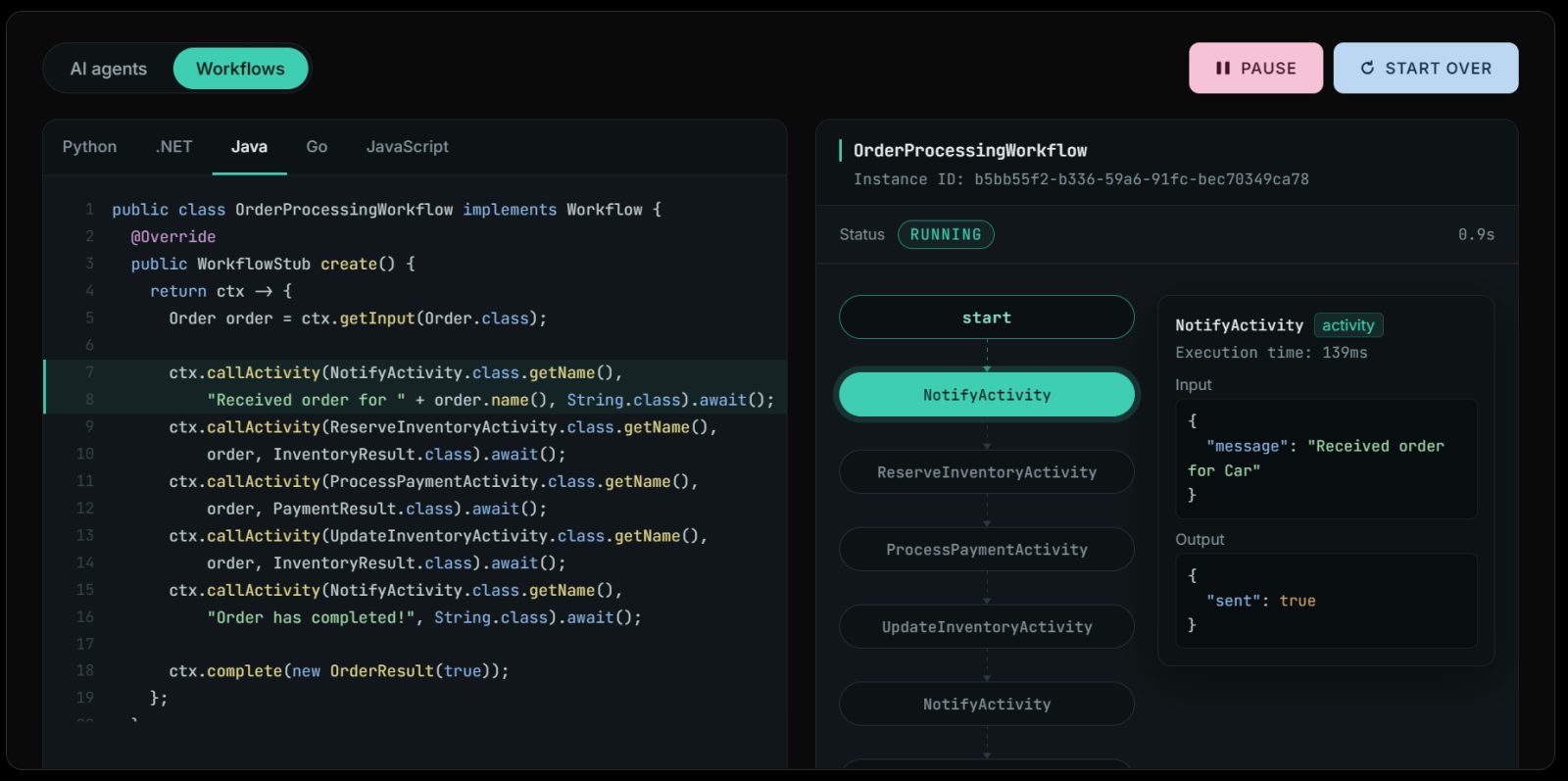Switch to the .NET tab
The width and height of the screenshot is (1568, 781).
click(x=174, y=147)
